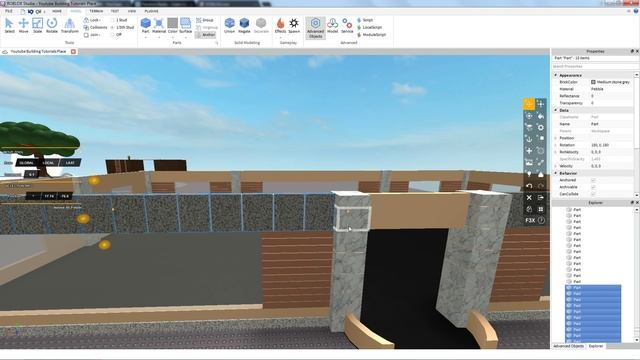The width and height of the screenshot is (640, 360).
Task: Choose the Select tool in the ribbon
Action: [9, 26]
